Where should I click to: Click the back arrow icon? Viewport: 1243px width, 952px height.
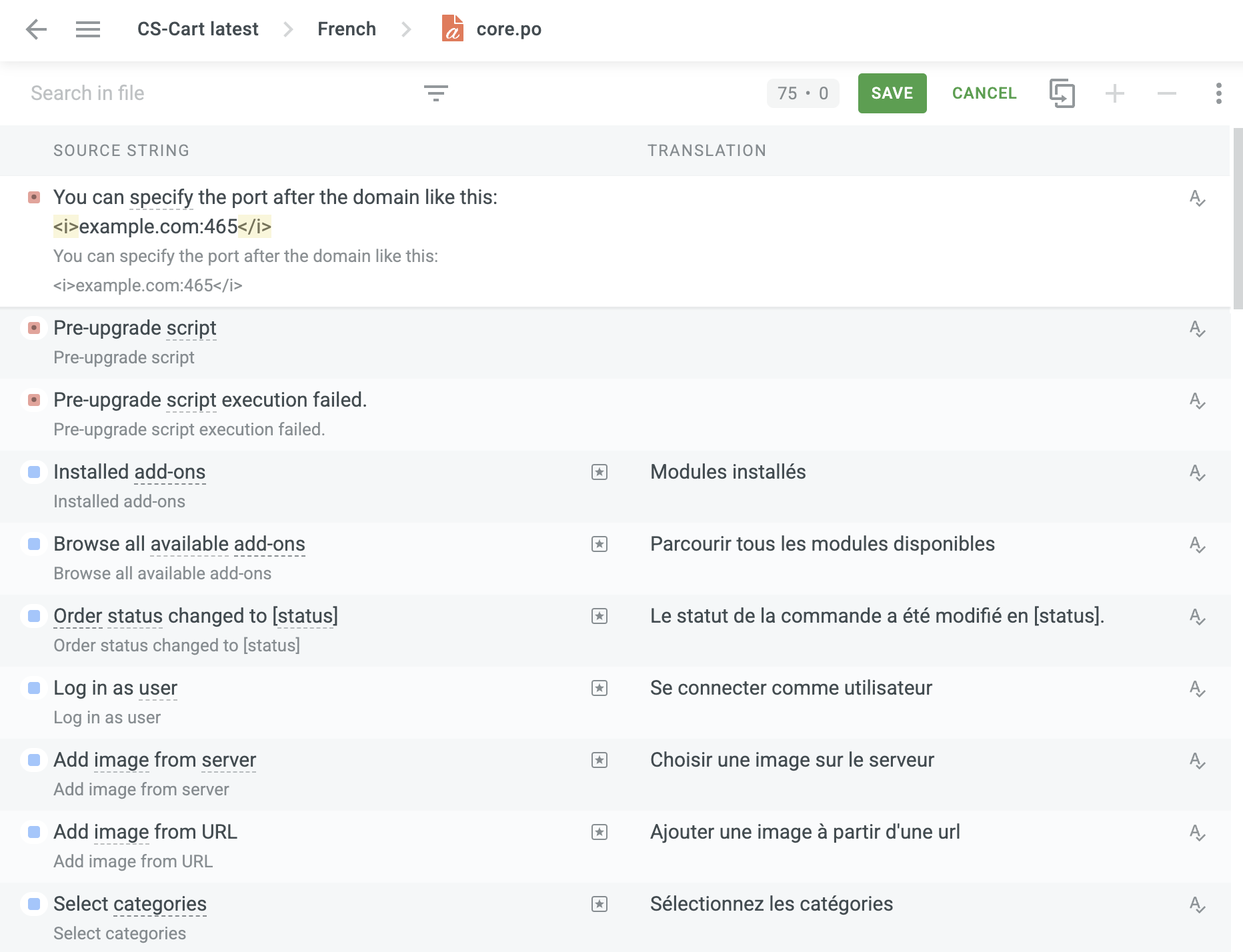(36, 29)
